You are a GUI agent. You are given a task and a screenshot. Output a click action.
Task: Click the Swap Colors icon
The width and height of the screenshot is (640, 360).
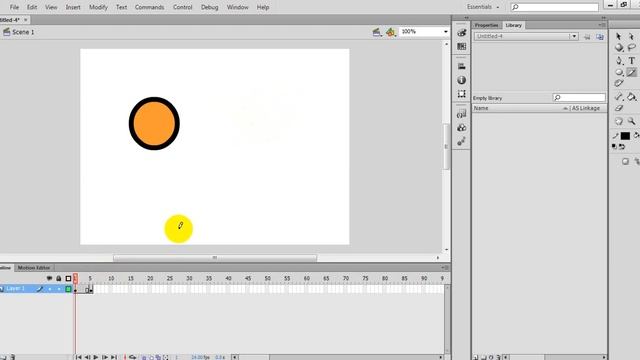(x=622, y=147)
